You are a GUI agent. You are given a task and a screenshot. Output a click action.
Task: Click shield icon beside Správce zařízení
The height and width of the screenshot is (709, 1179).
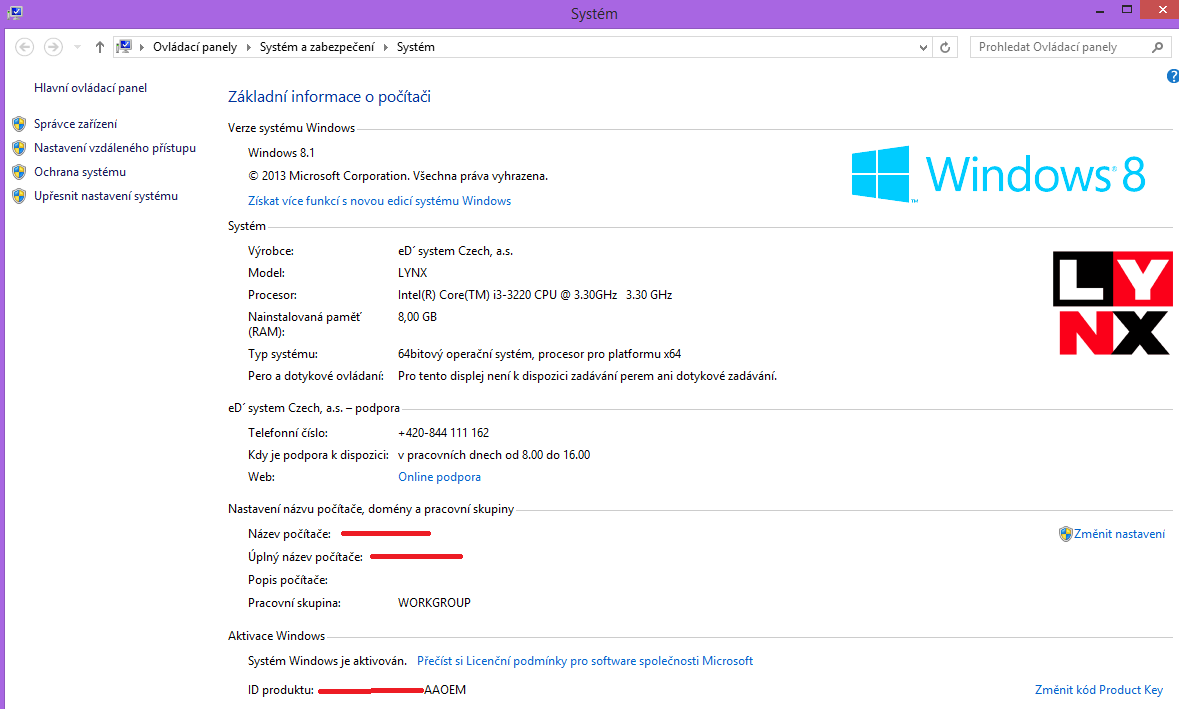(x=19, y=124)
